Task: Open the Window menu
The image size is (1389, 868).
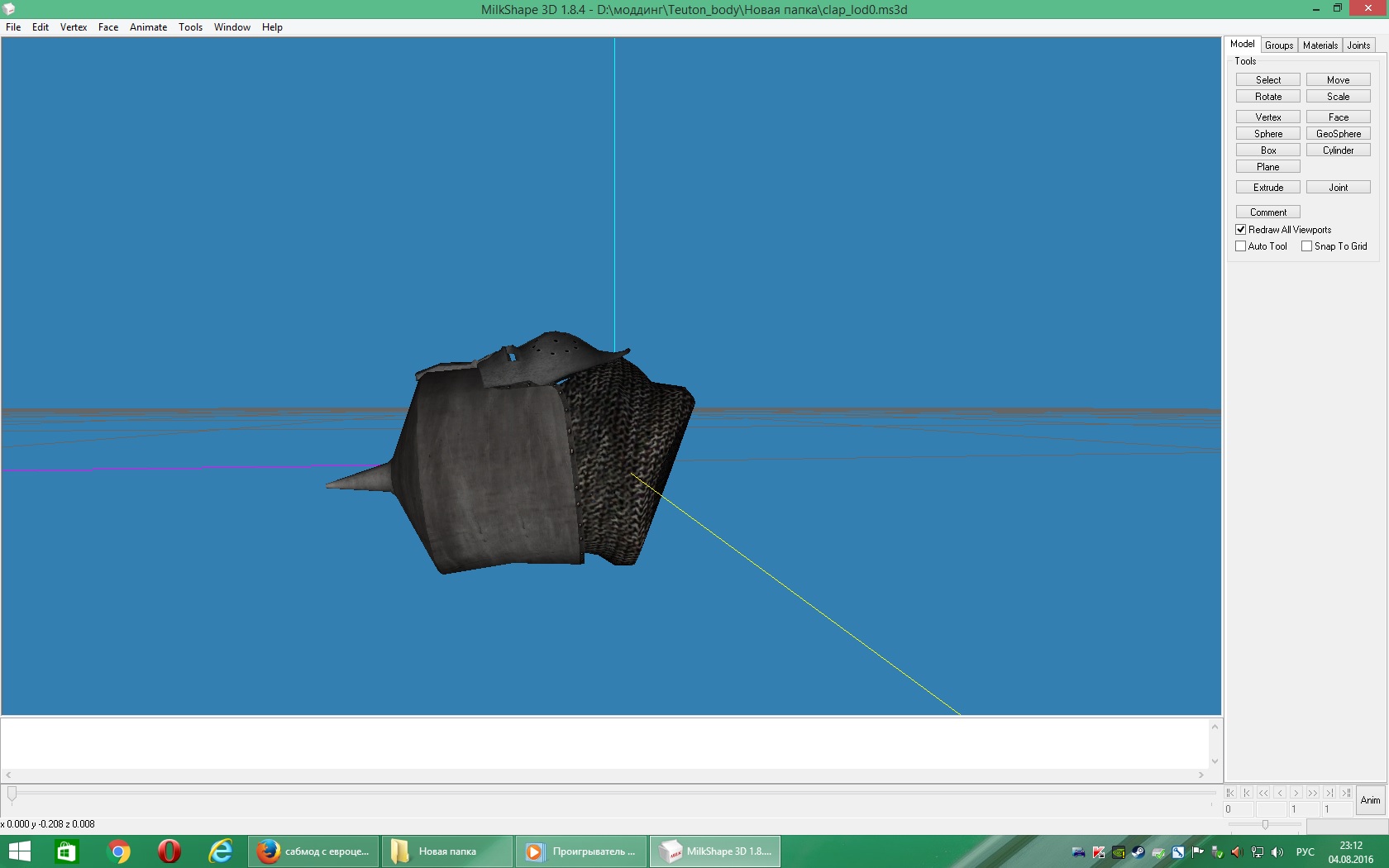Action: coord(232,27)
